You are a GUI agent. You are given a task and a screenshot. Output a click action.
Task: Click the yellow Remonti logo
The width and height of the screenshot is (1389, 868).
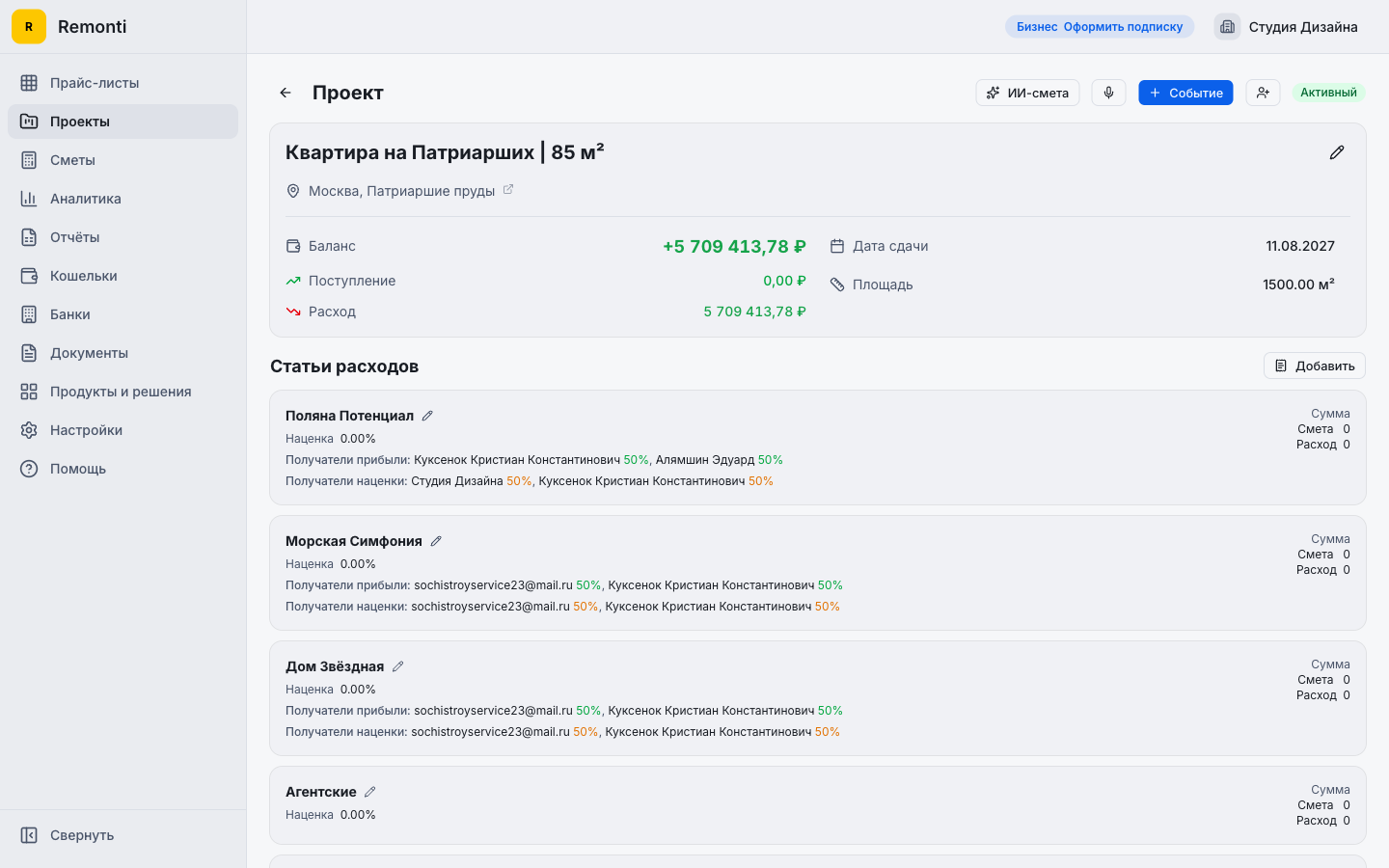28,26
